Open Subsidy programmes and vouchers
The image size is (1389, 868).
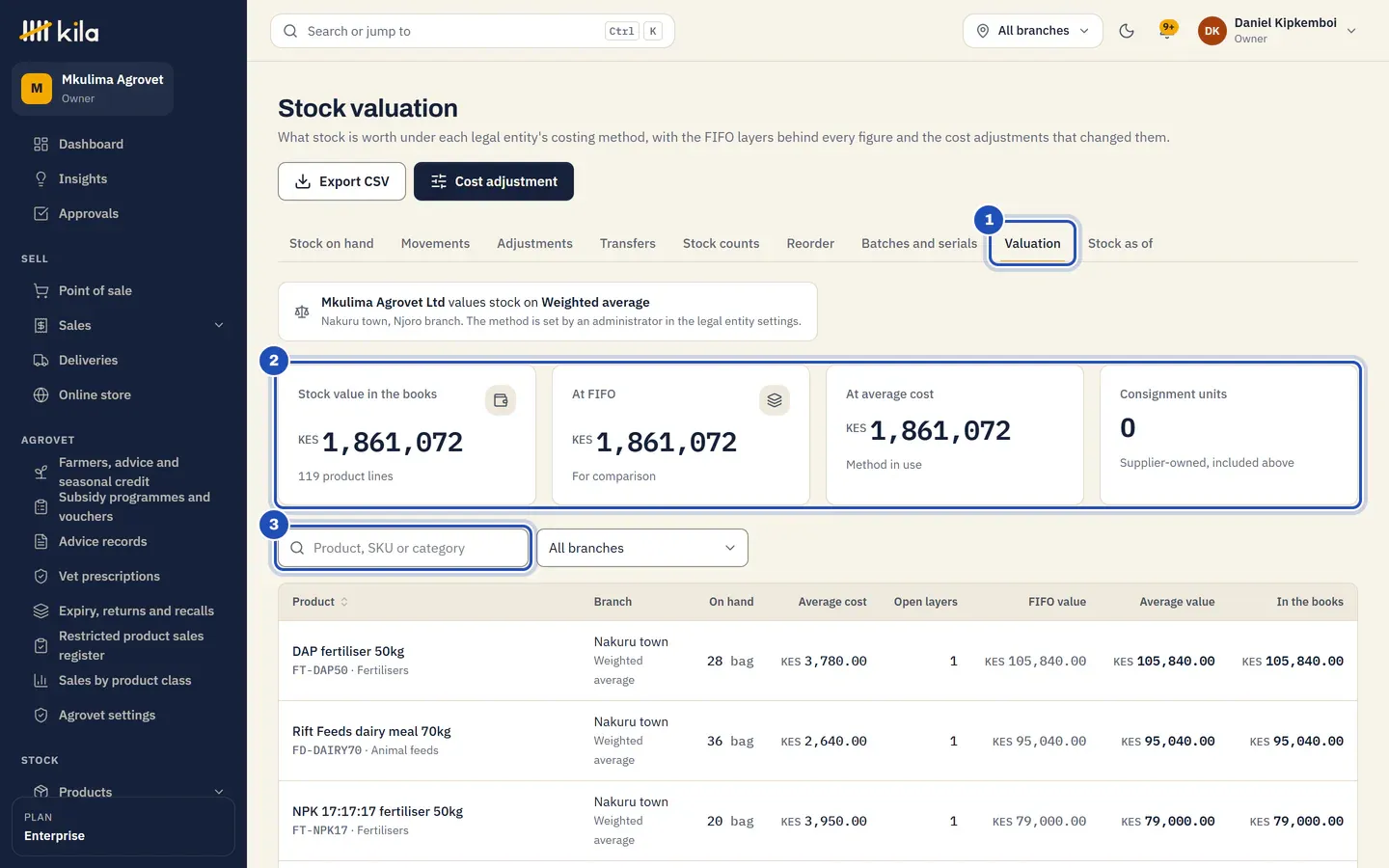[x=123, y=507]
